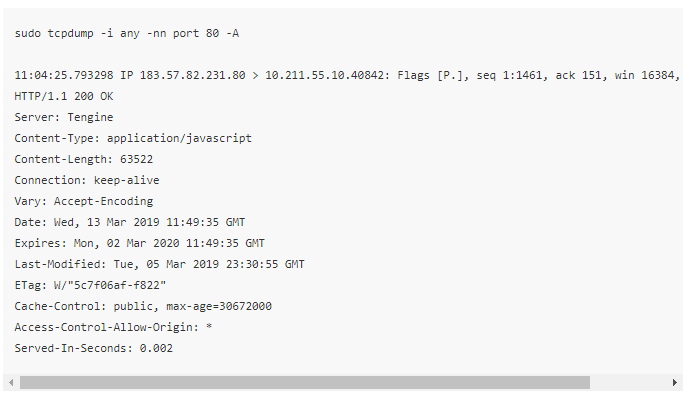Click the horizontal scrollbar thumb
Screen dimensions: 685x394
tap(305, 383)
